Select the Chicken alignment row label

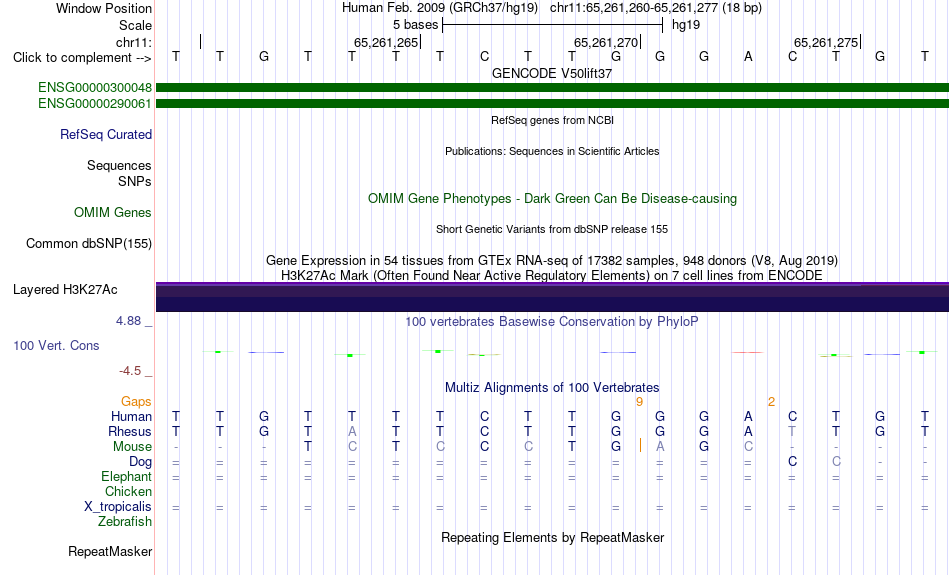(x=128, y=491)
